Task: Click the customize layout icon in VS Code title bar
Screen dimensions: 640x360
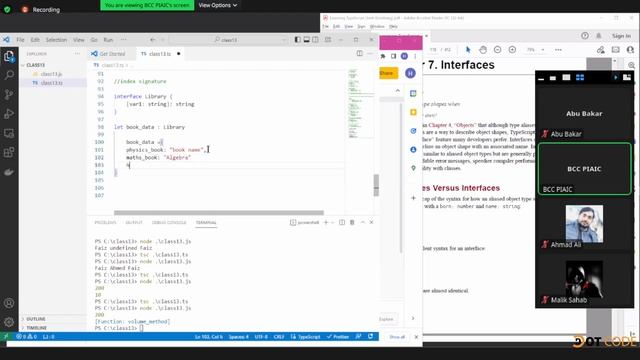Action: point(328,40)
